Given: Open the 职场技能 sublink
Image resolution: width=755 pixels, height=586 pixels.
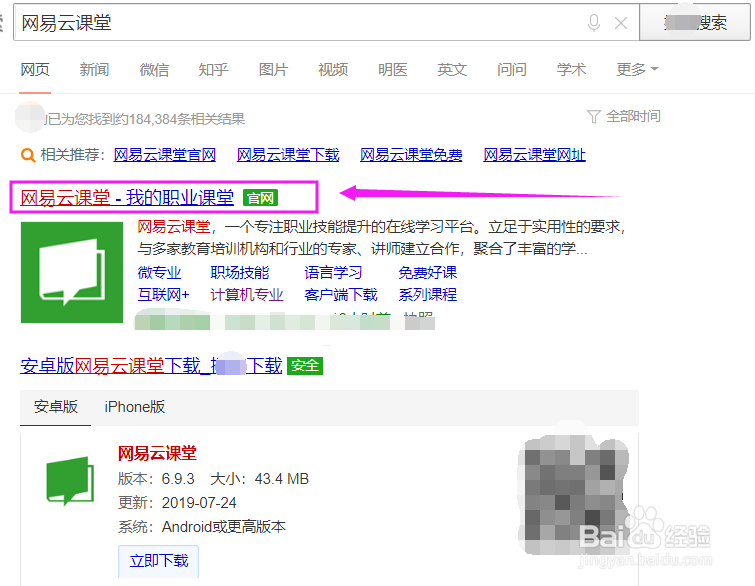Looking at the screenshot, I should coord(240,273).
